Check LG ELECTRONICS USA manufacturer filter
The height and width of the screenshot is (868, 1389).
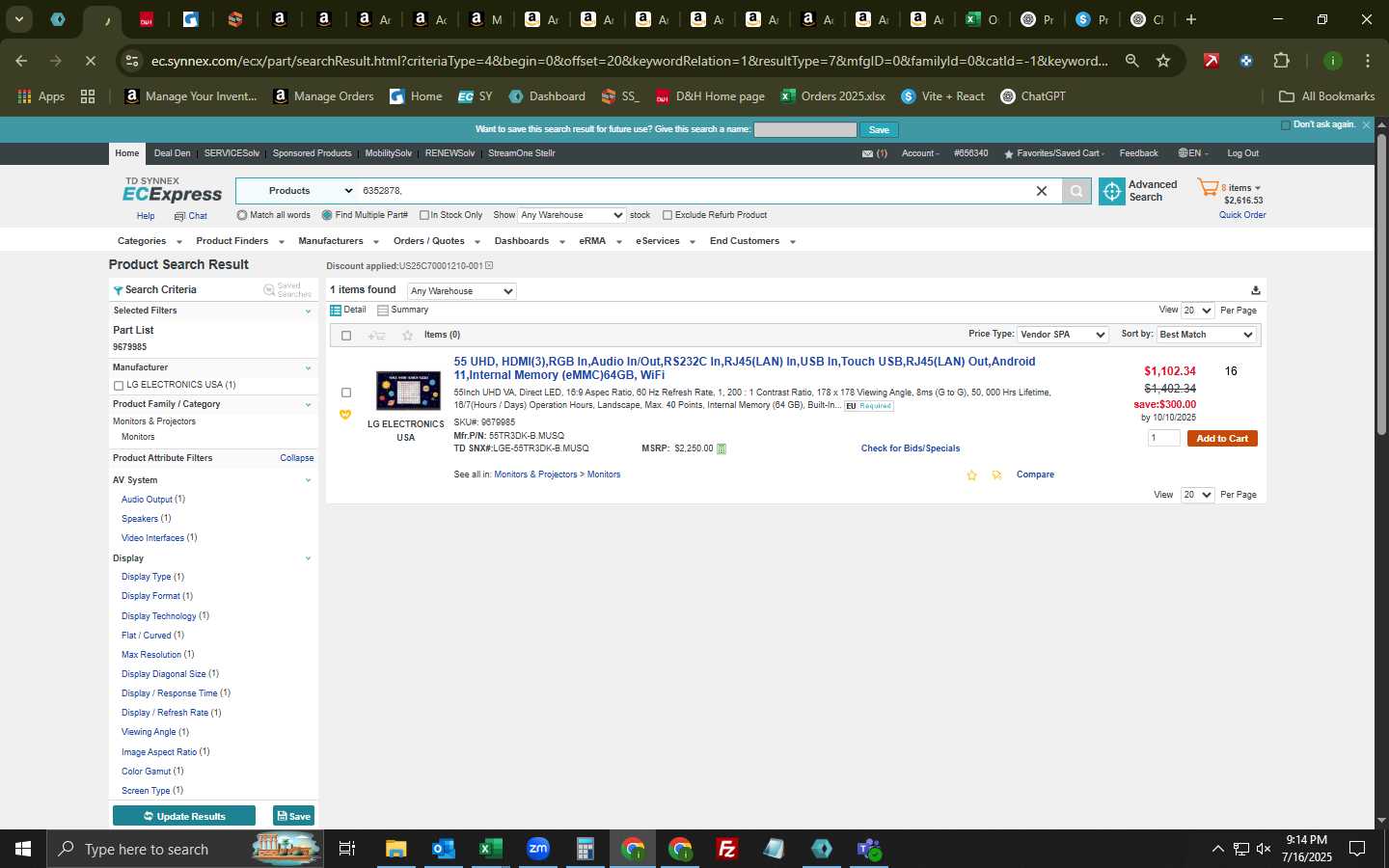coord(119,386)
